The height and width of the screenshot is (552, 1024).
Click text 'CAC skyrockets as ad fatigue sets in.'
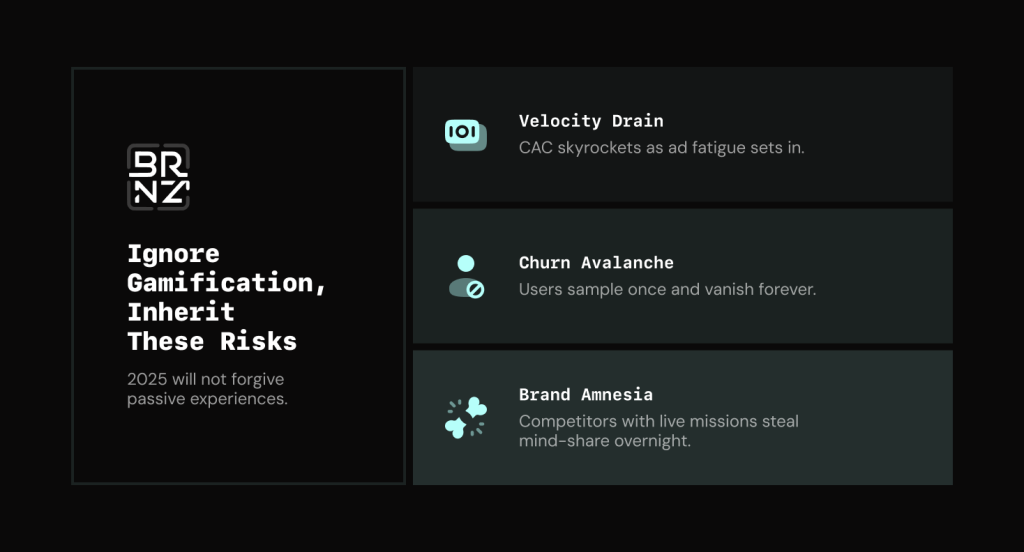coord(662,148)
